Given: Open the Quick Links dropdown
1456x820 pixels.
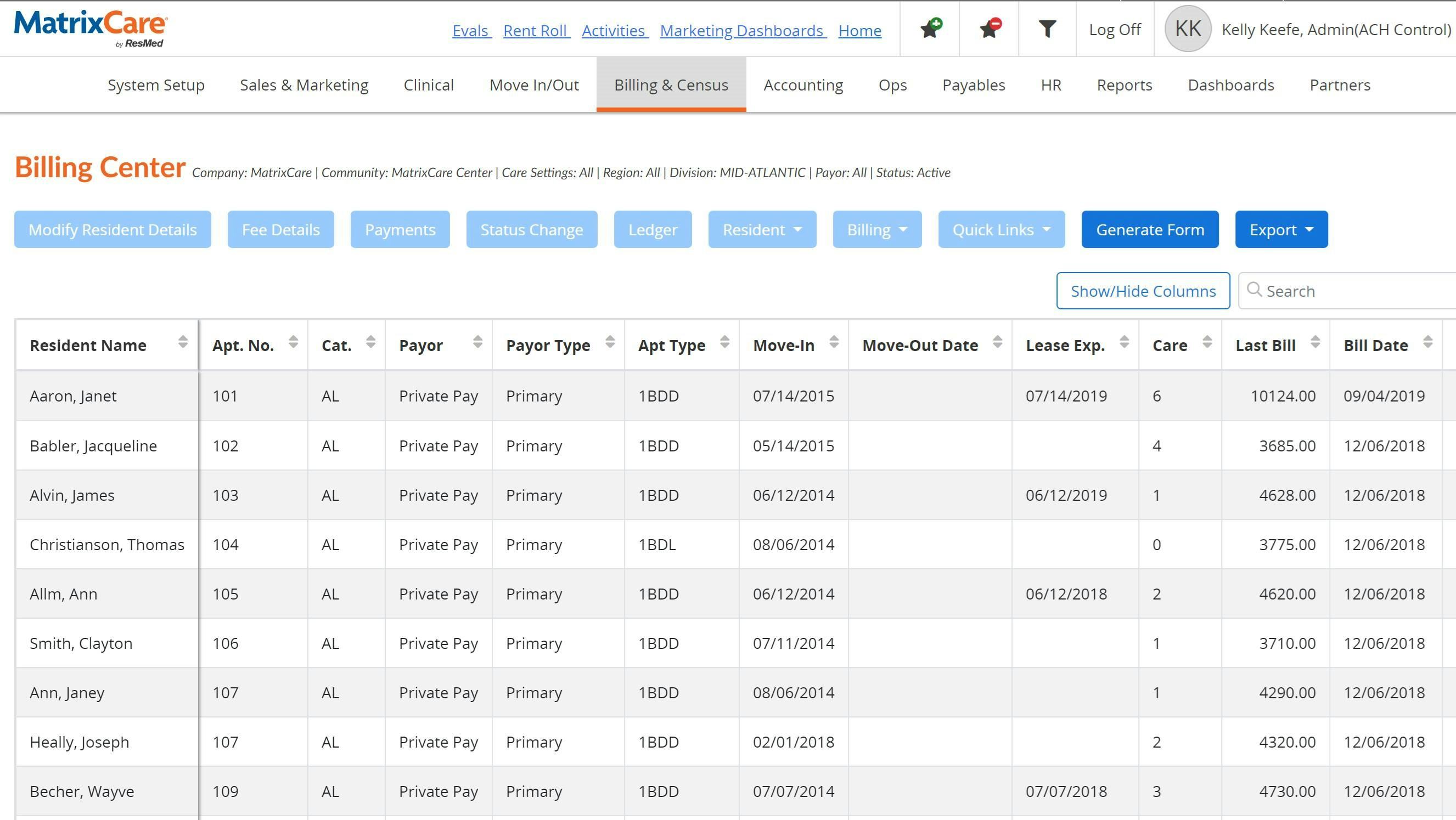Looking at the screenshot, I should coord(1000,229).
